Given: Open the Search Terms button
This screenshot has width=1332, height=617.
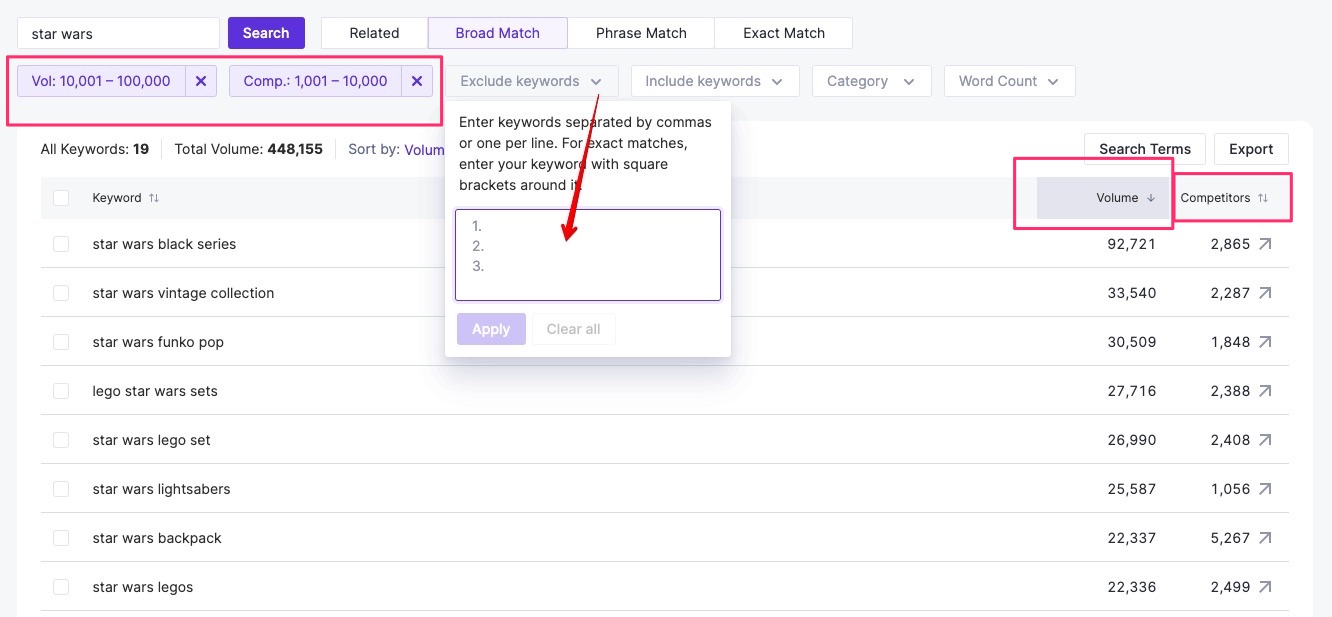Looking at the screenshot, I should (x=1144, y=149).
